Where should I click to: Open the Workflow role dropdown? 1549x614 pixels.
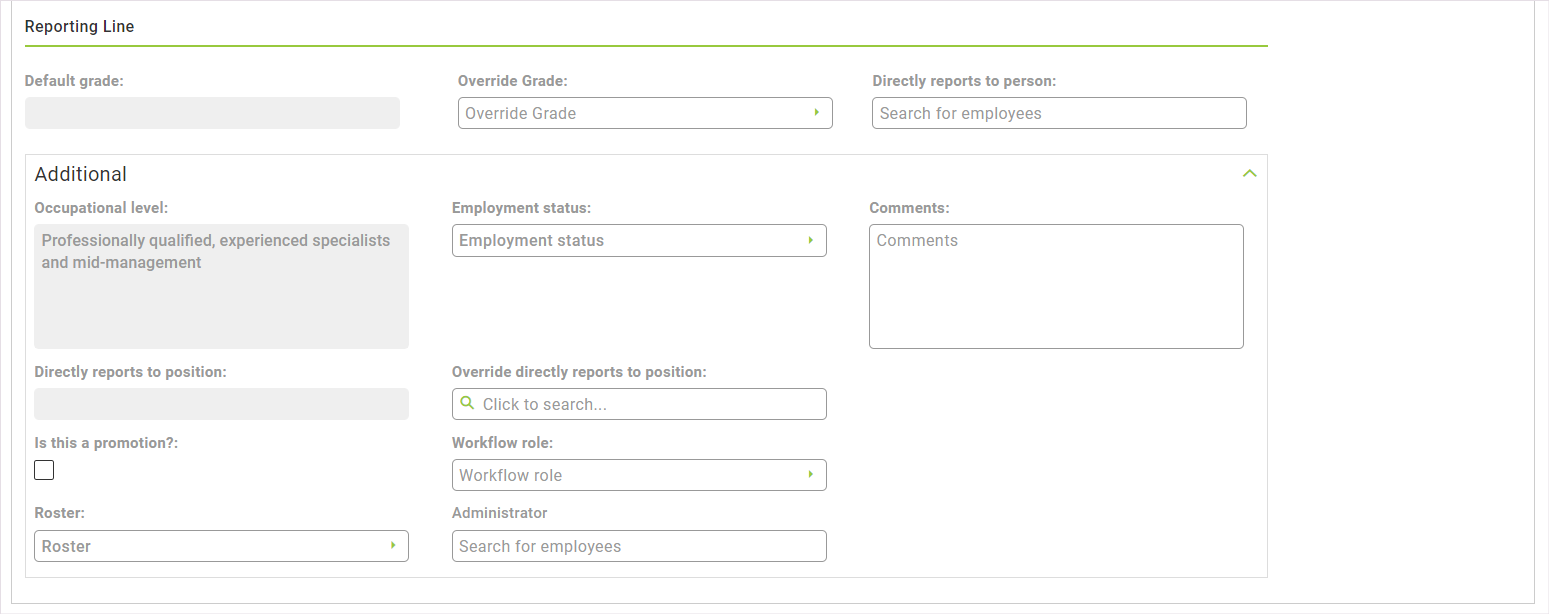point(639,475)
